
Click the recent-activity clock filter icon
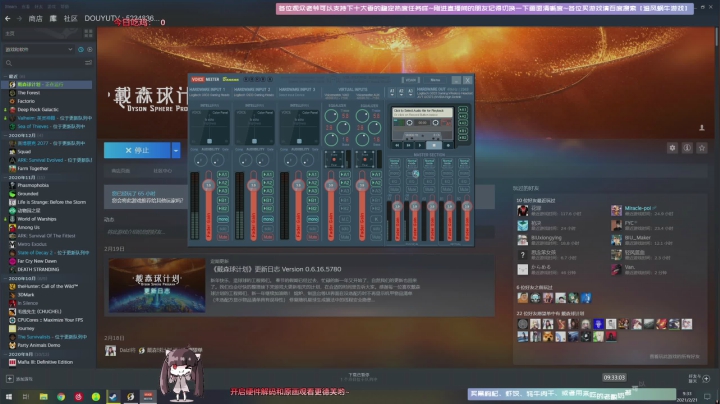point(81,49)
